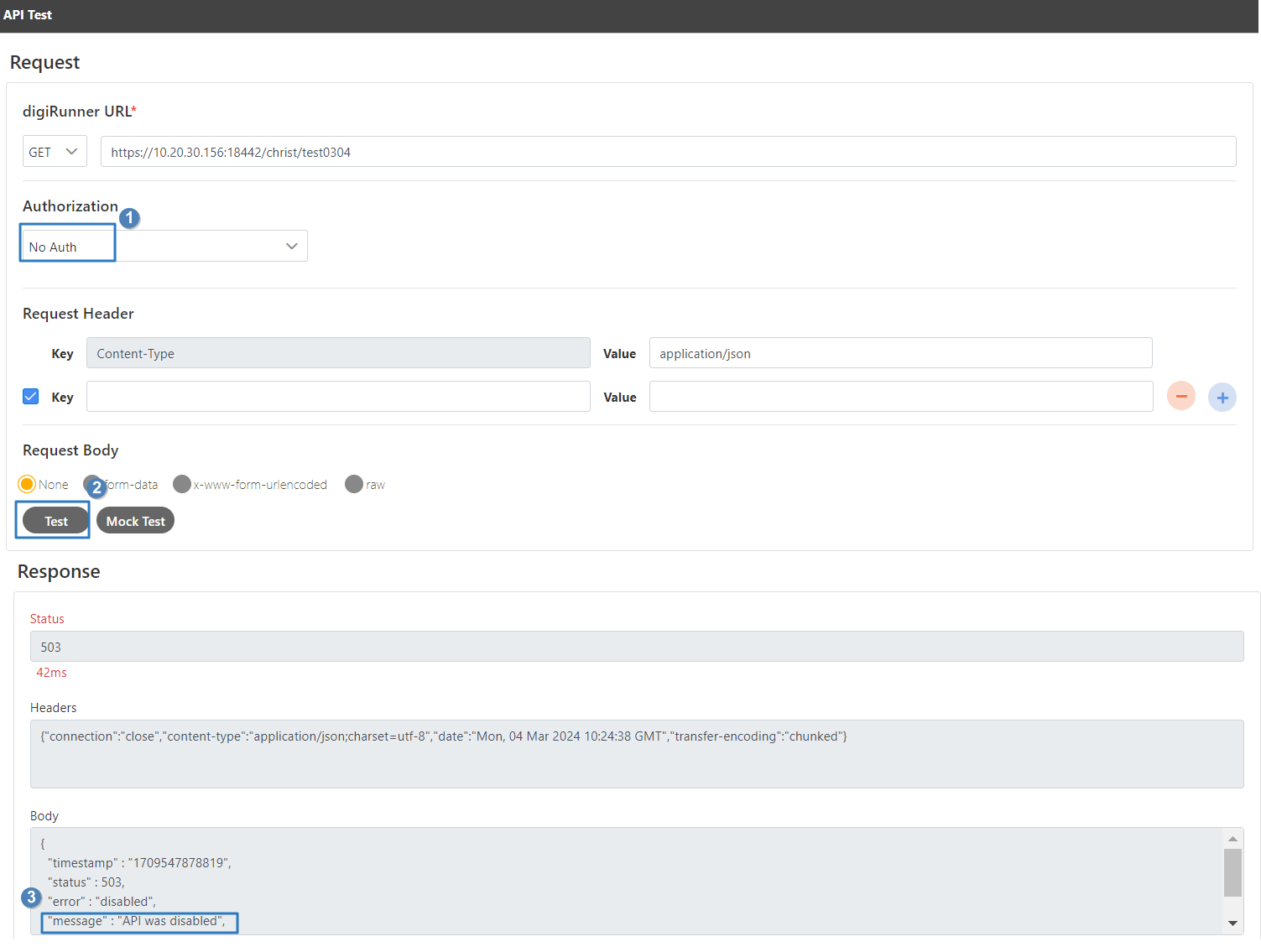Pick the form-data request body option
The width and height of the screenshot is (1261, 952).
pos(91,484)
